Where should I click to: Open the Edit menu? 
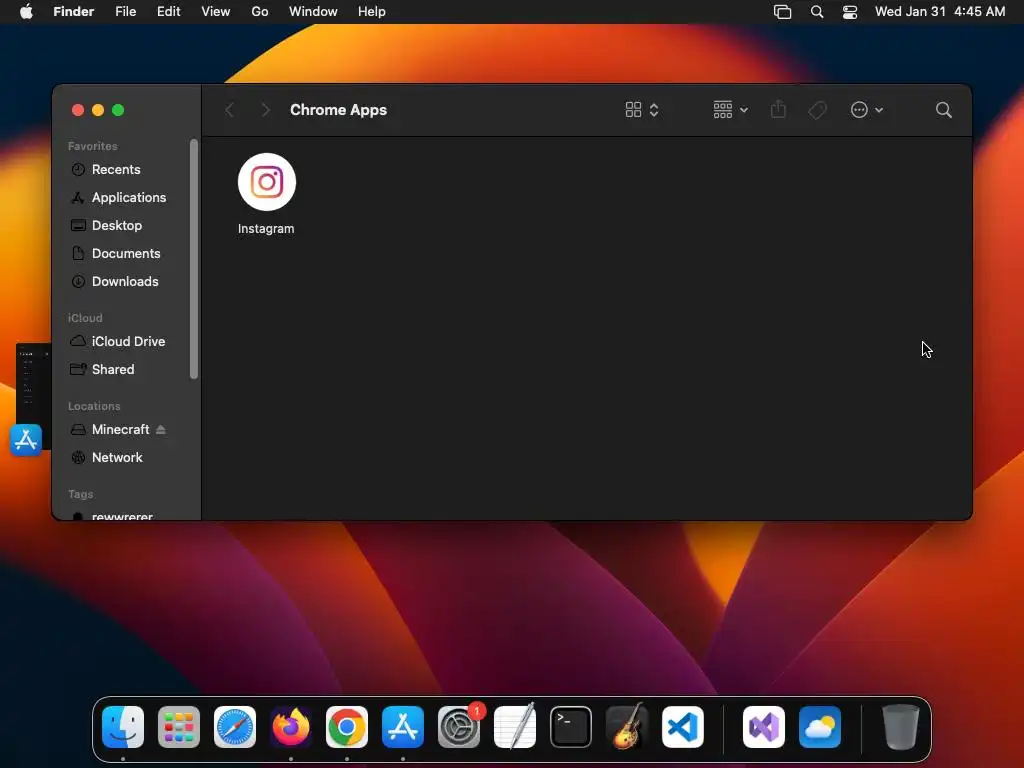[x=168, y=12]
